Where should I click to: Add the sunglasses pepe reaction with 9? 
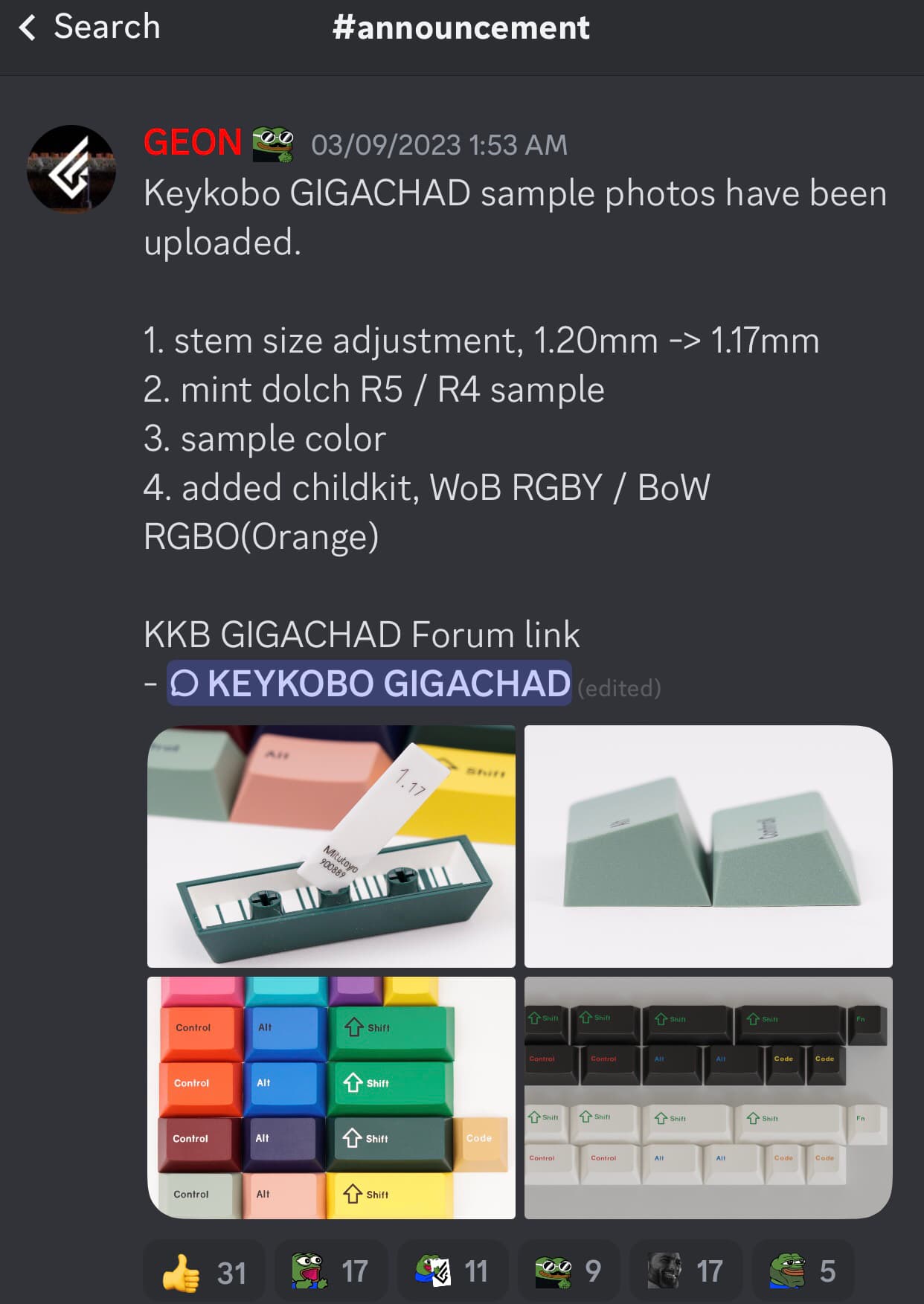569,1271
